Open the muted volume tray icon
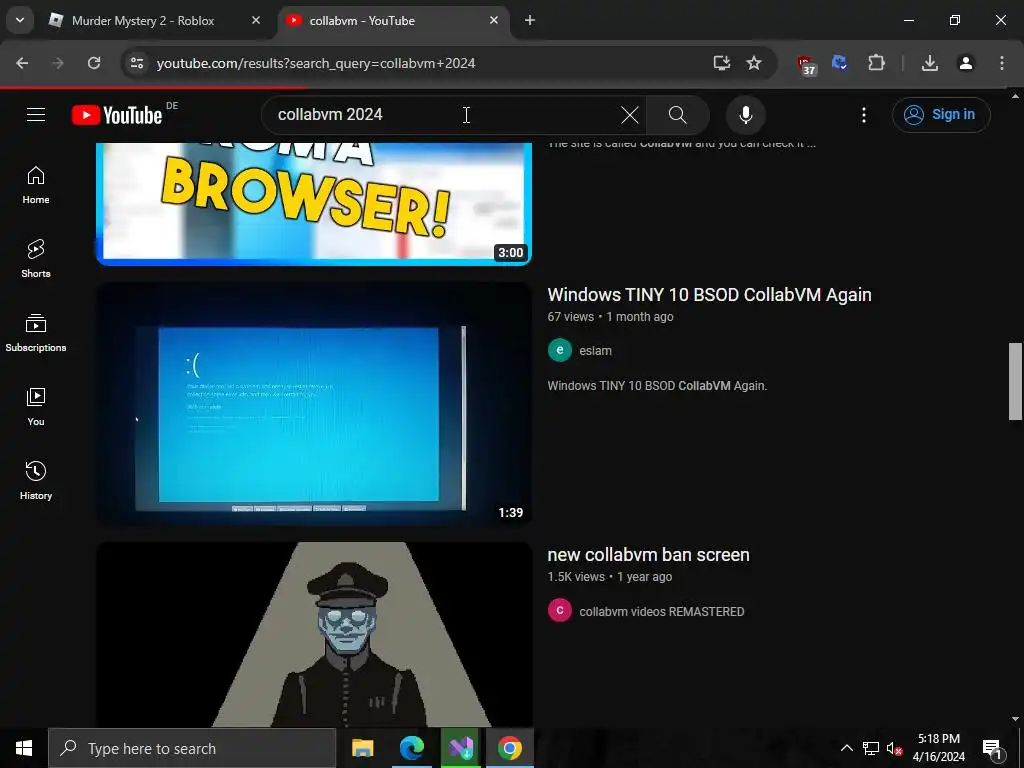1024x768 pixels. click(894, 748)
